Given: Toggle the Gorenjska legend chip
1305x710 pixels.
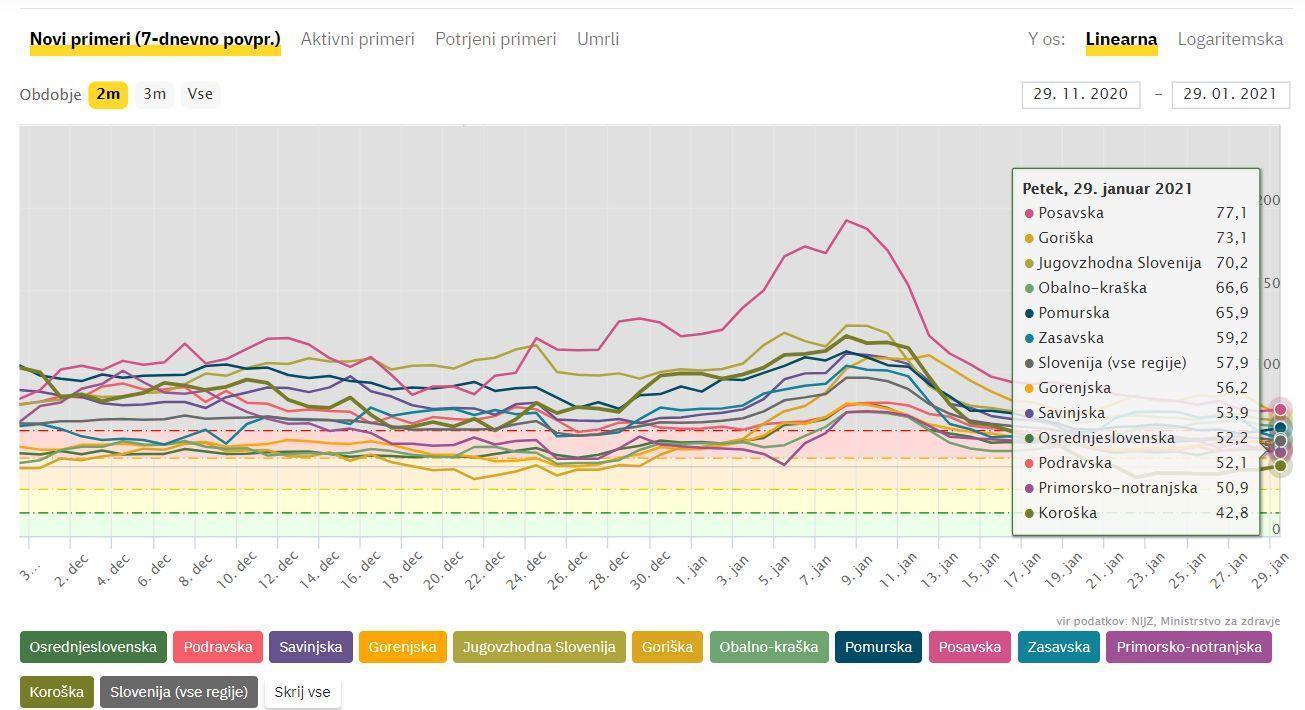Looking at the screenshot, I should click(x=402, y=647).
